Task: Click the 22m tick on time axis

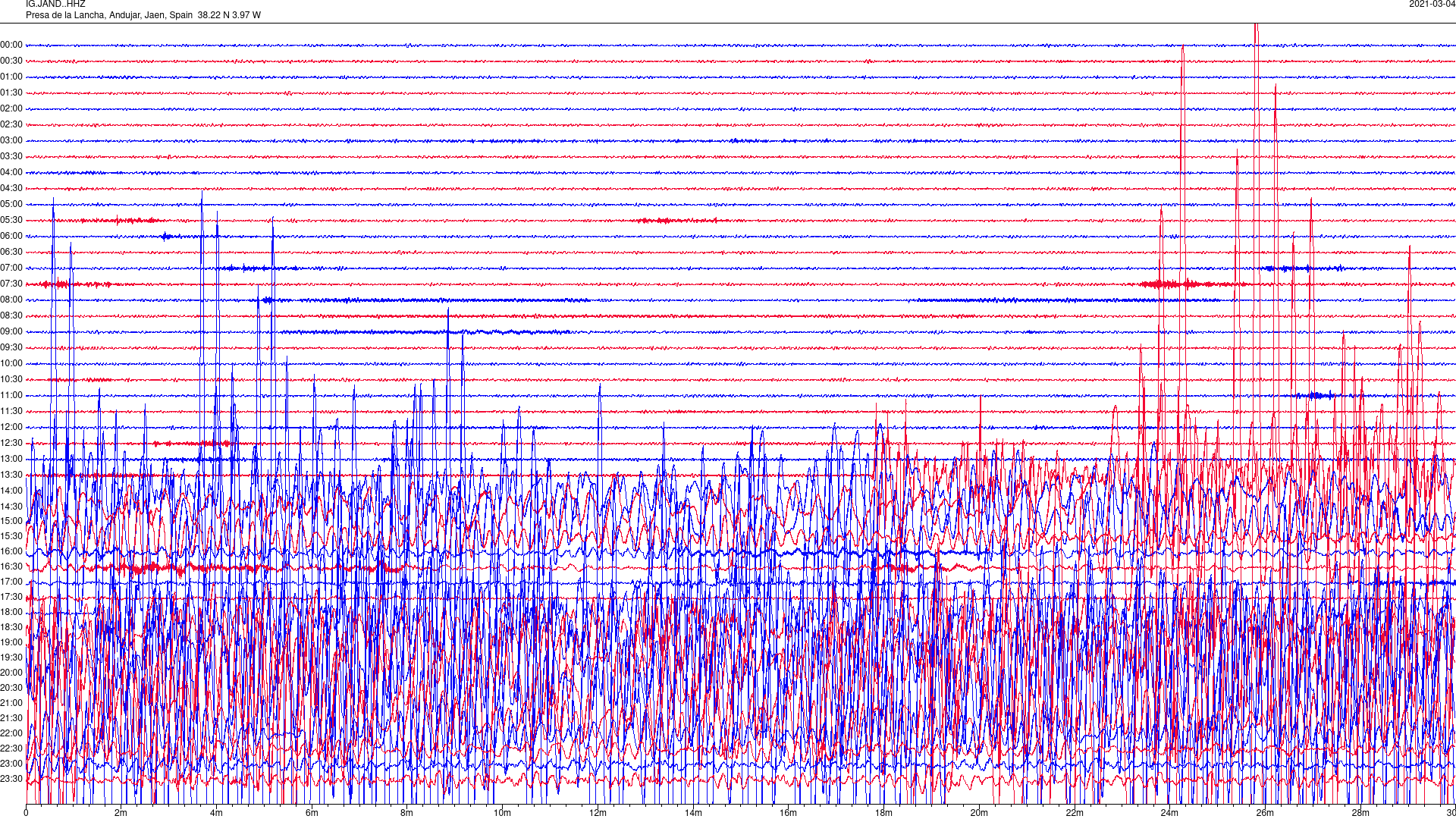Action: pos(1075,814)
